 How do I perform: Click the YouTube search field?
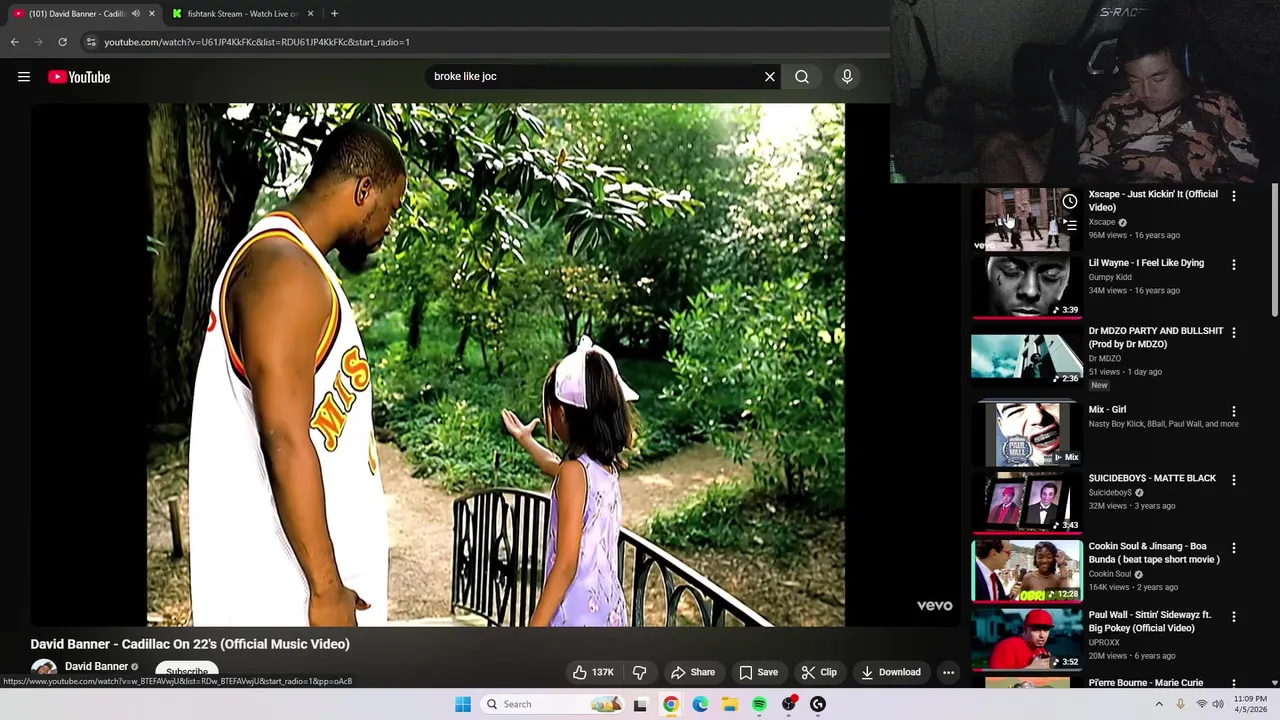(x=595, y=76)
